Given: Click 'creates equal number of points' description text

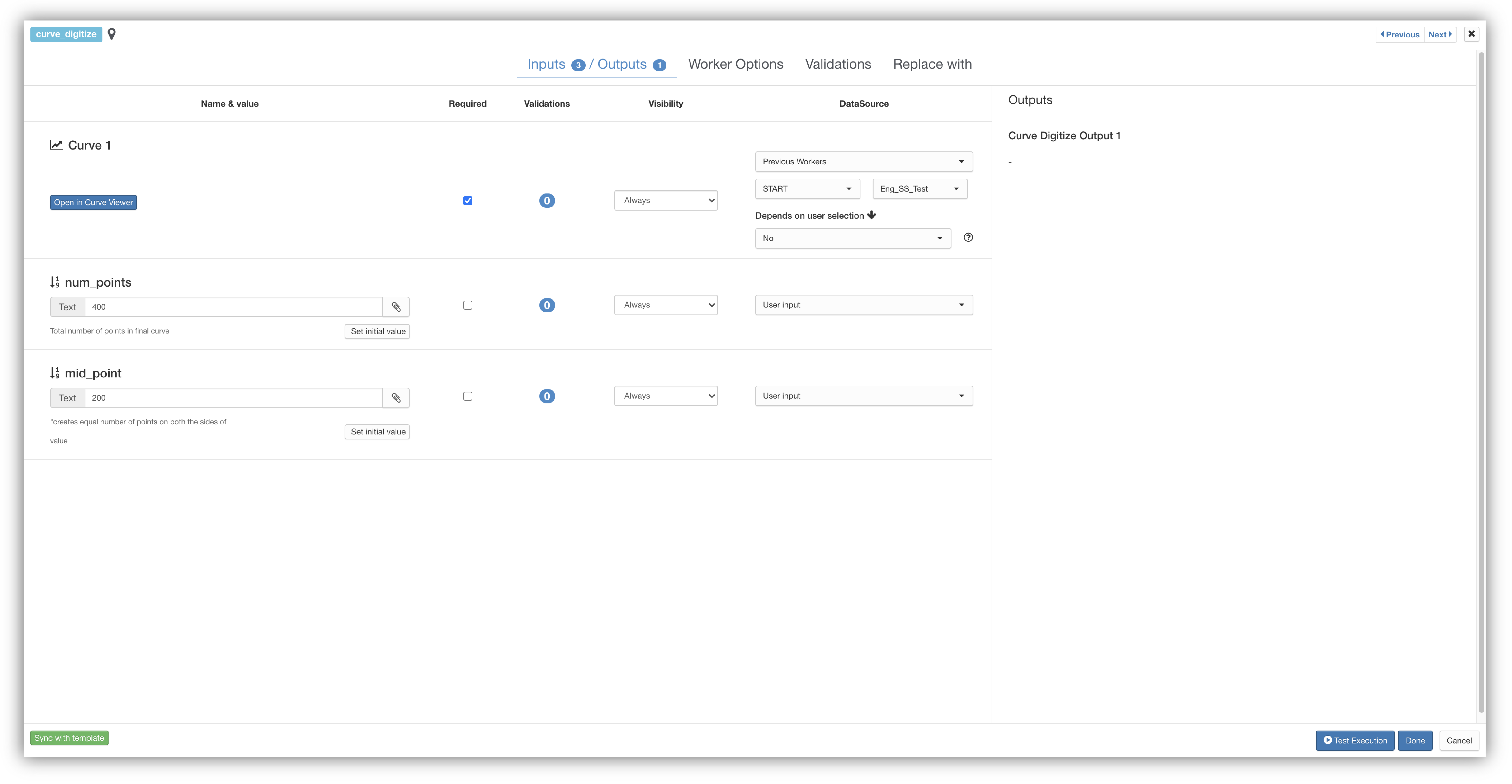Looking at the screenshot, I should 138,431.
